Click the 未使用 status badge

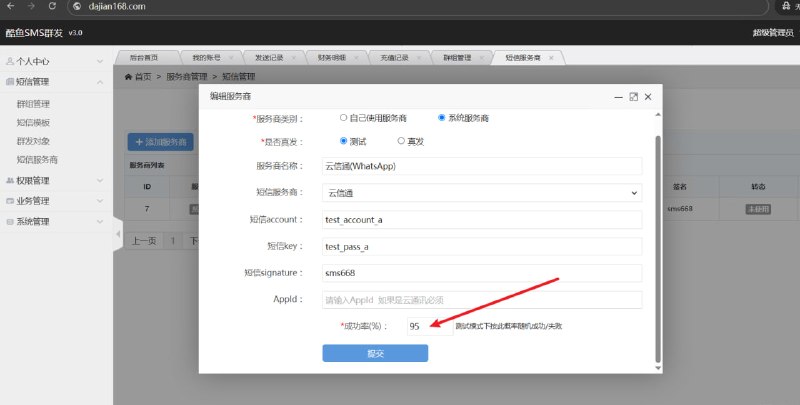[758, 209]
